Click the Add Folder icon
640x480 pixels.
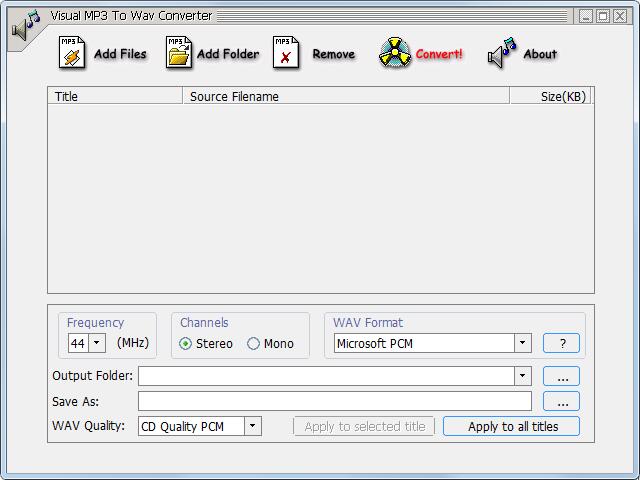click(x=179, y=53)
